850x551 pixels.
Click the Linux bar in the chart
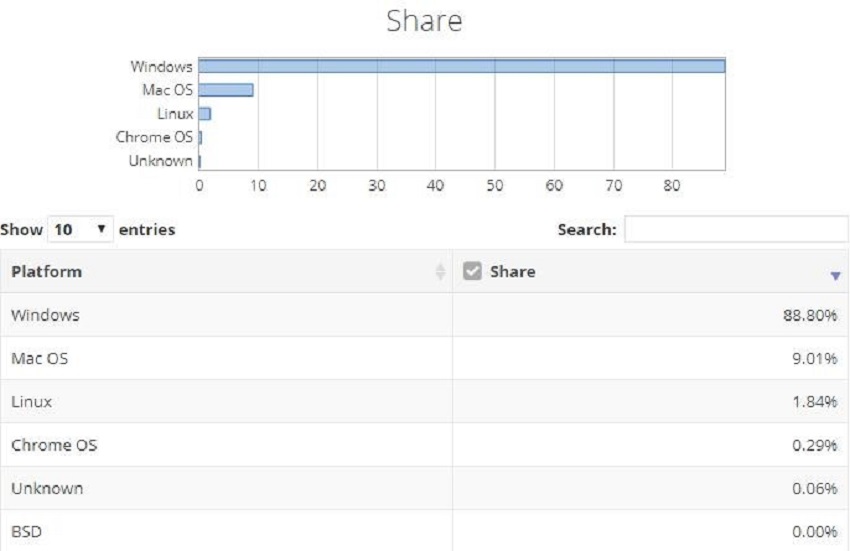pos(204,114)
